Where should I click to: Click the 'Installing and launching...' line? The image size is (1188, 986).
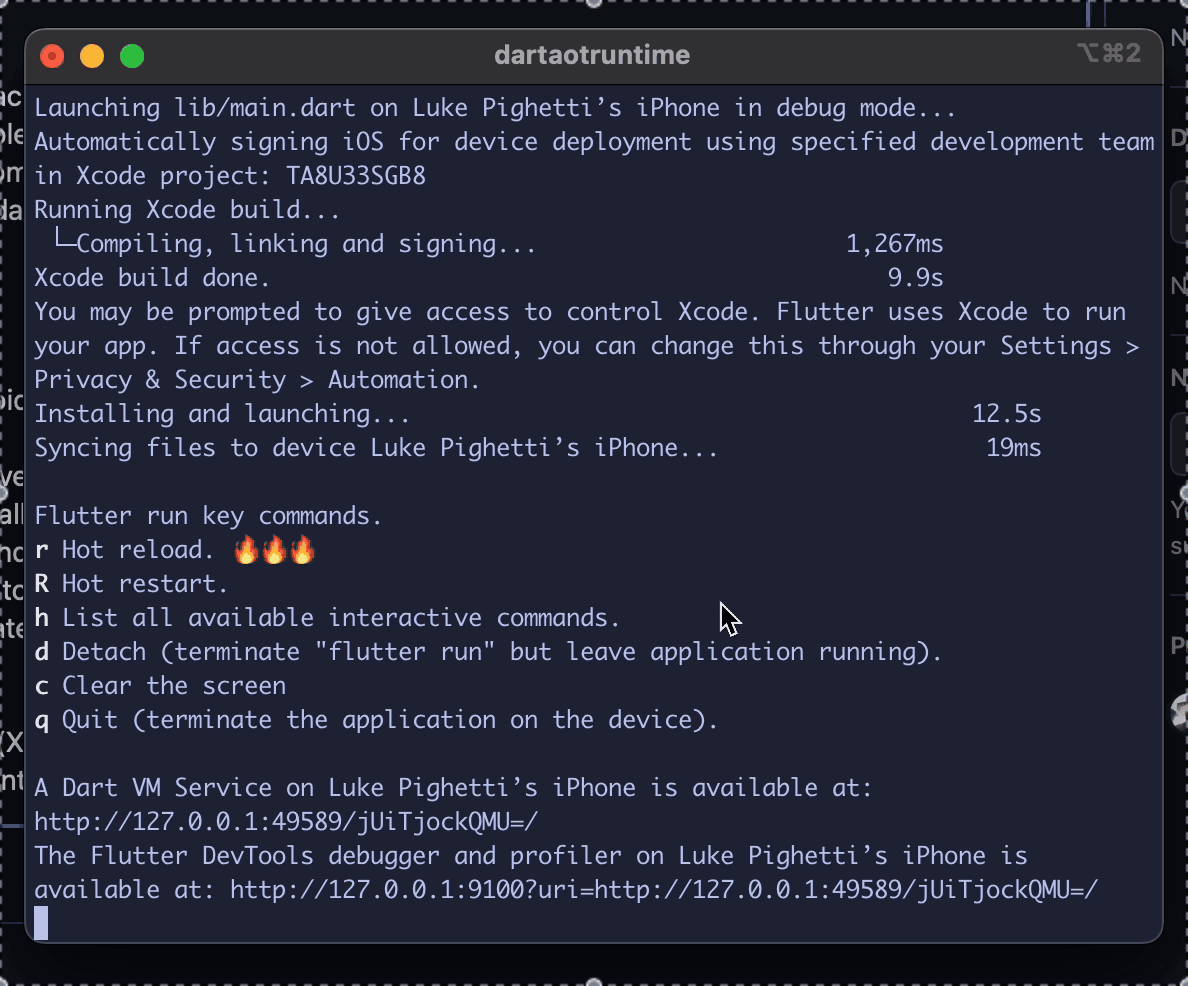(221, 414)
